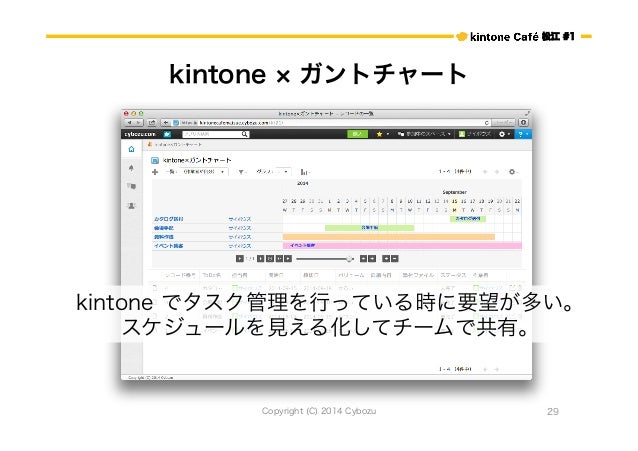
Task: Click the browser address bar
Action: (x=331, y=123)
